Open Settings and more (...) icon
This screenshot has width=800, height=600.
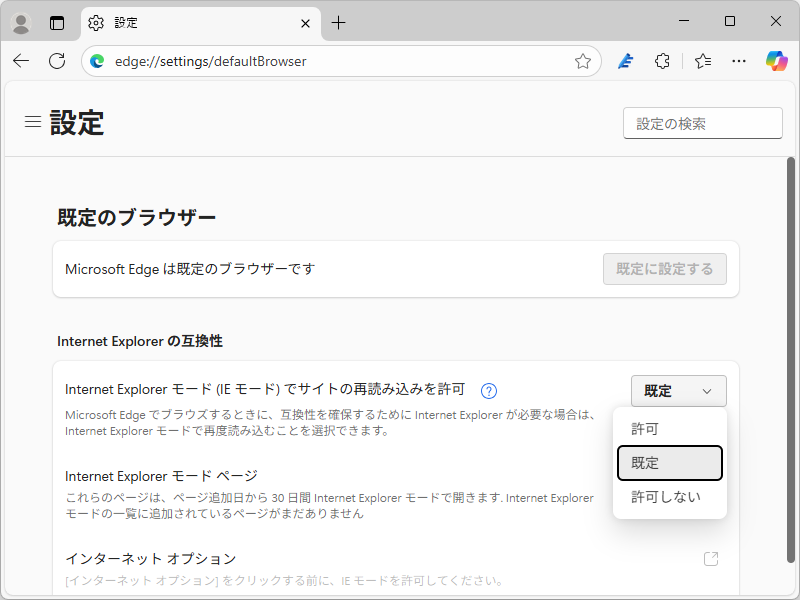[x=739, y=61]
